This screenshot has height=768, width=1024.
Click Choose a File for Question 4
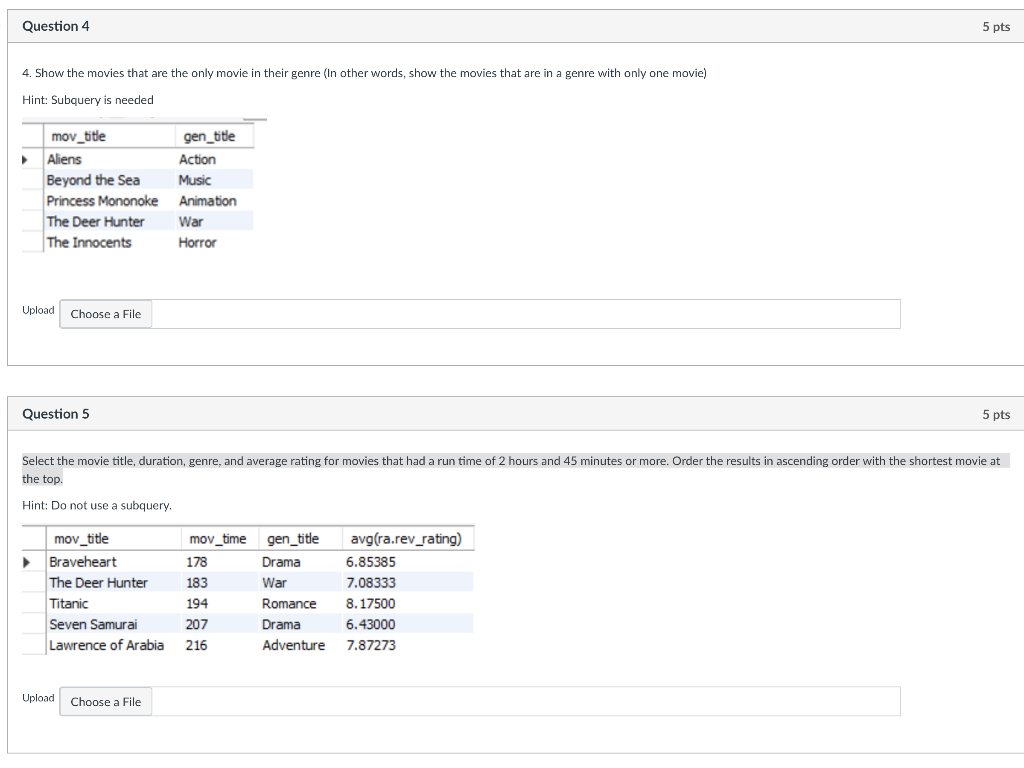click(105, 314)
